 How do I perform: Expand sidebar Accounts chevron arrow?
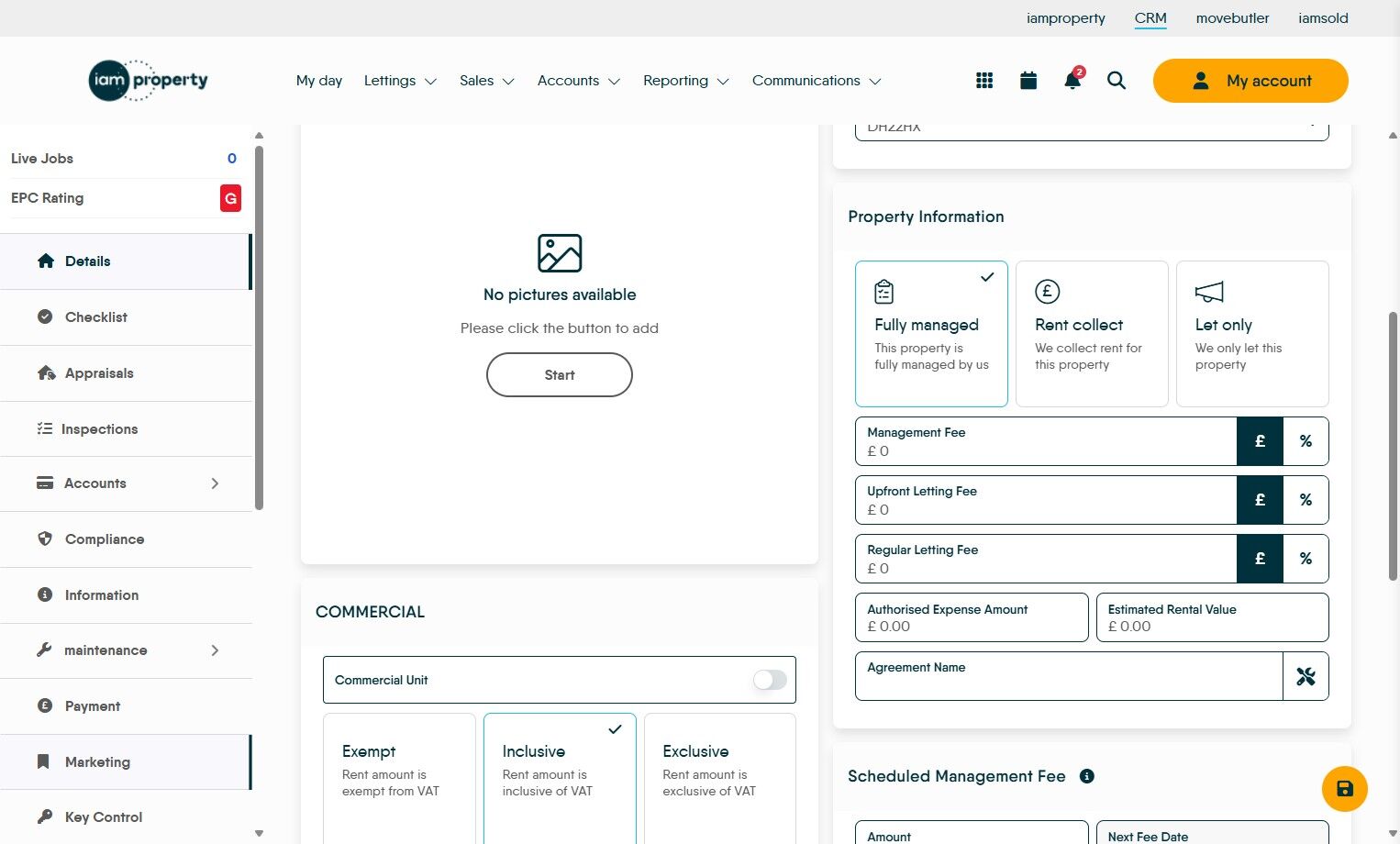click(x=215, y=483)
